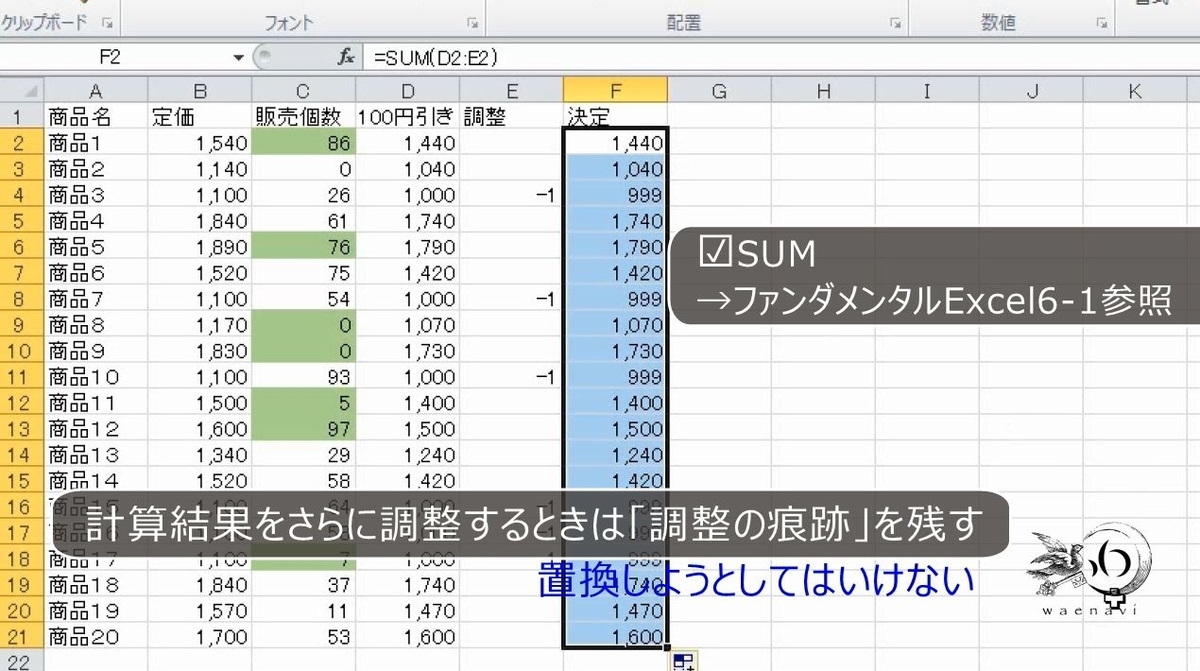
Task: Select column F header
Action: click(615, 91)
